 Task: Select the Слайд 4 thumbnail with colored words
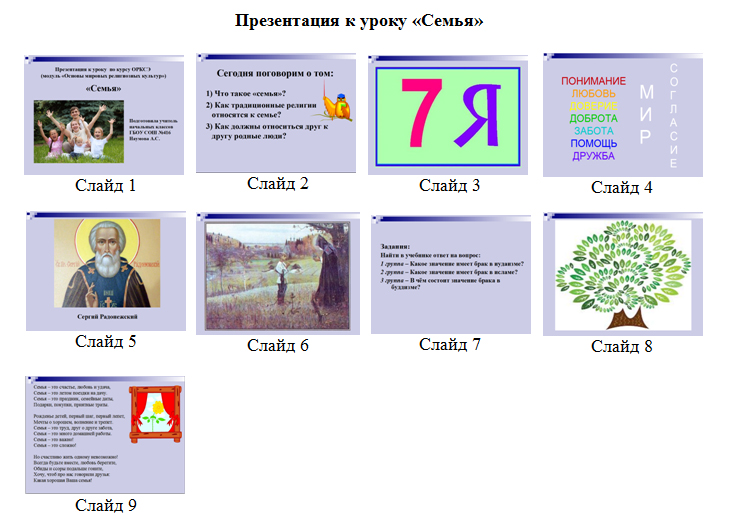click(x=623, y=115)
